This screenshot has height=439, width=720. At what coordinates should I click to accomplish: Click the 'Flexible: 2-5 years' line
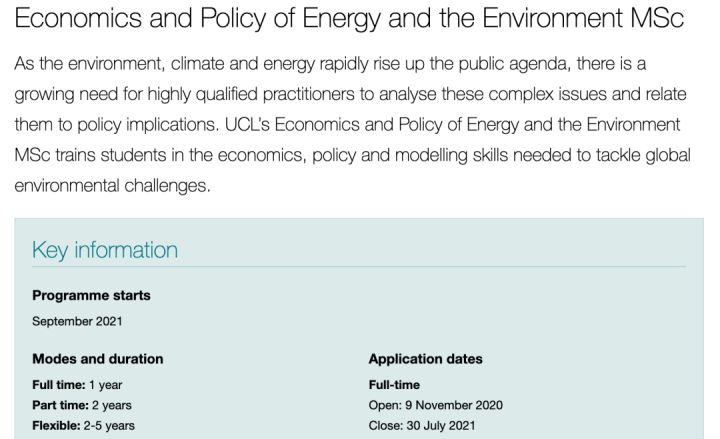[84, 426]
